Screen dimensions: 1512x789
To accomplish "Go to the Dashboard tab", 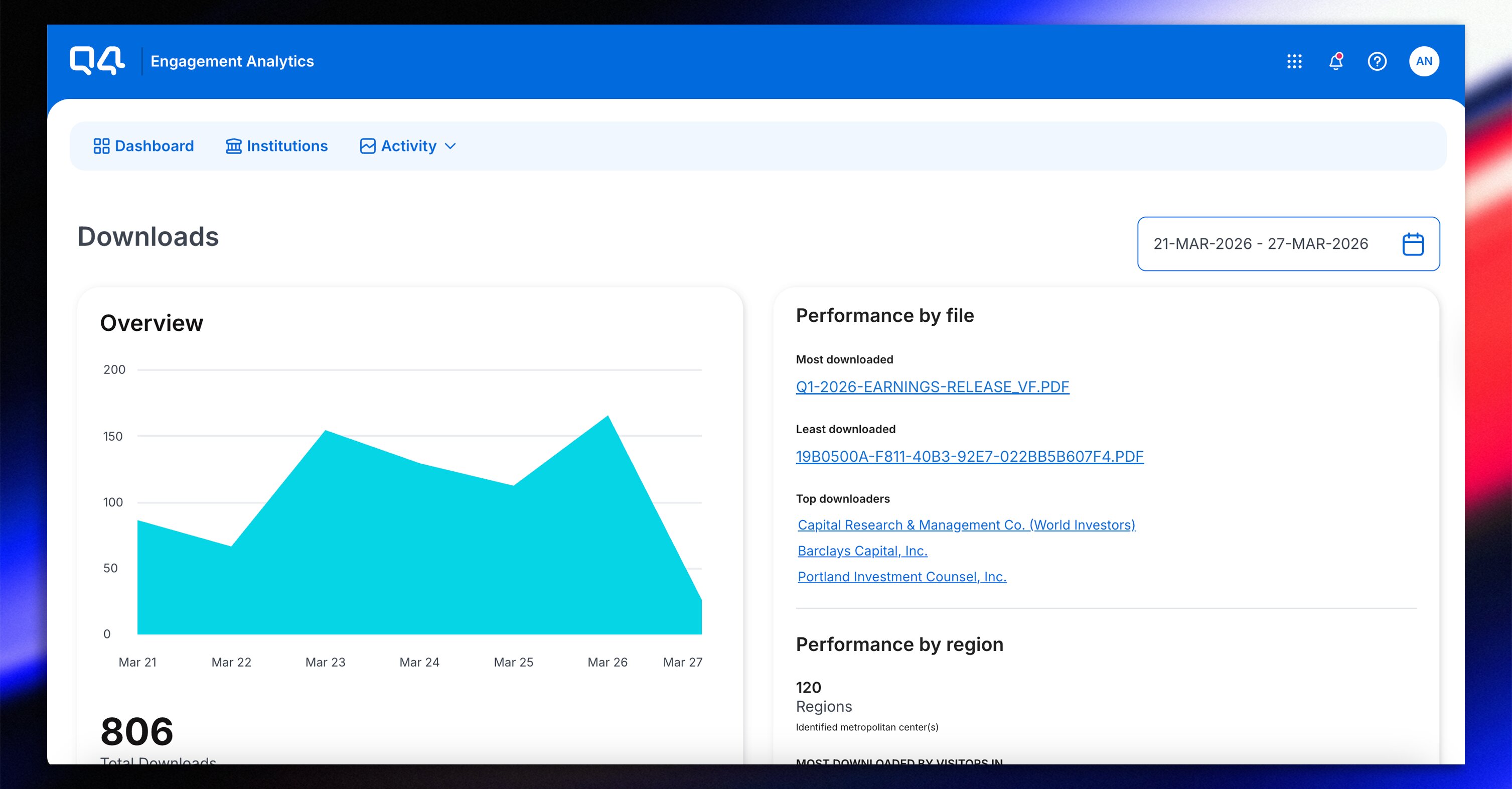I will (x=154, y=146).
